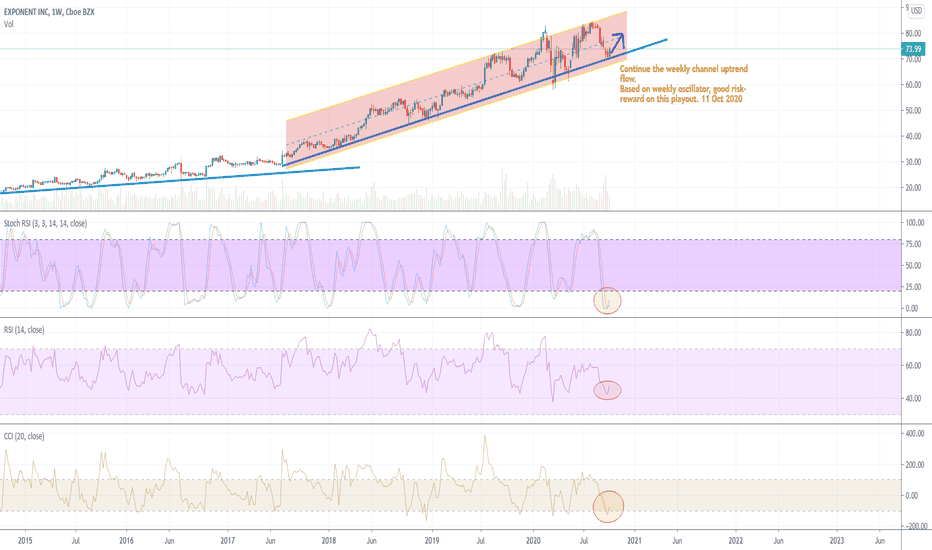Screen dimensions: 932x550
Task: Click 60.00 on the main price axis
Action: point(913,85)
